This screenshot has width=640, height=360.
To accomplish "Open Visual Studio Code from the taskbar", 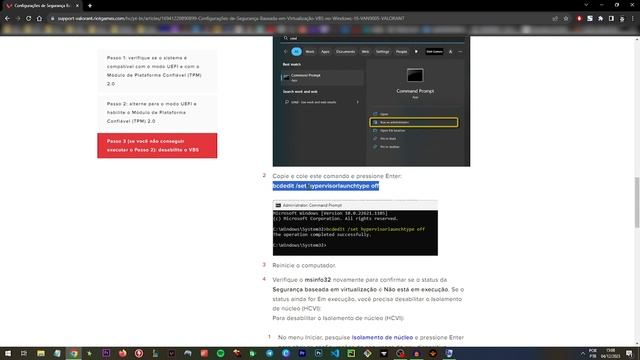I will tap(335, 353).
